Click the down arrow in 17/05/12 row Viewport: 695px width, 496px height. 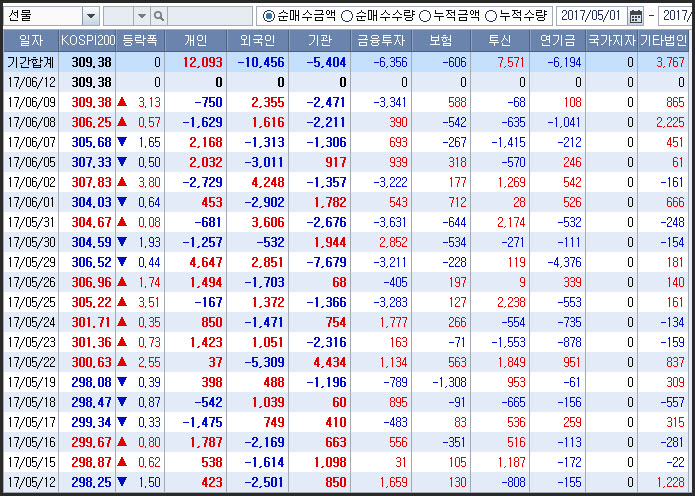pos(122,482)
